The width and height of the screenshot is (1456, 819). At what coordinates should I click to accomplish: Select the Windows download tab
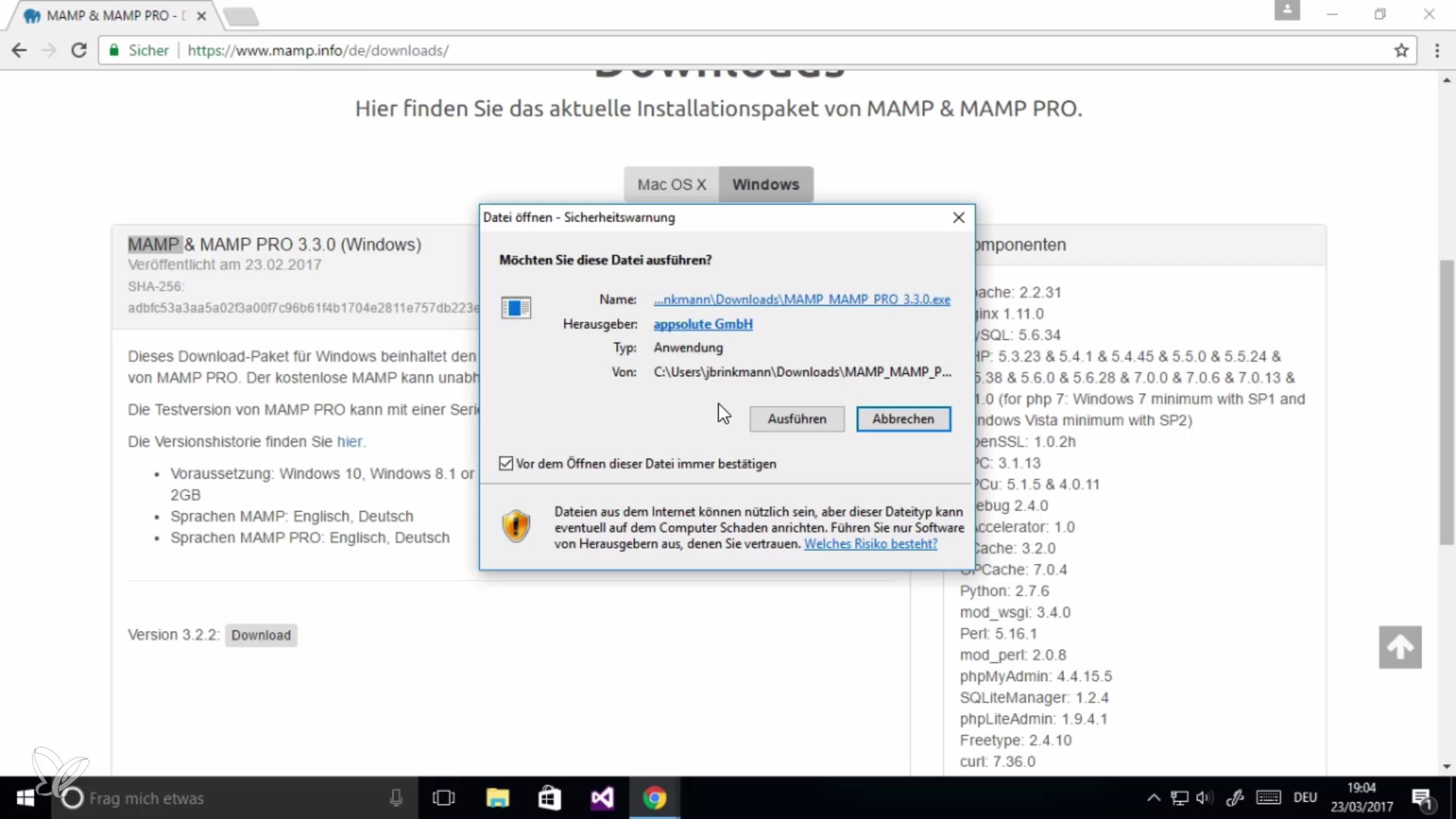(765, 184)
